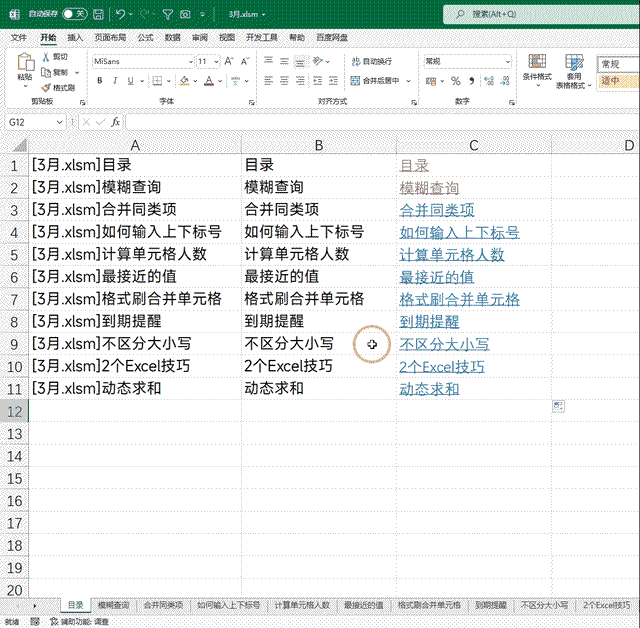
Task: Click the insert function fx icon
Action: pyautogui.click(x=116, y=121)
